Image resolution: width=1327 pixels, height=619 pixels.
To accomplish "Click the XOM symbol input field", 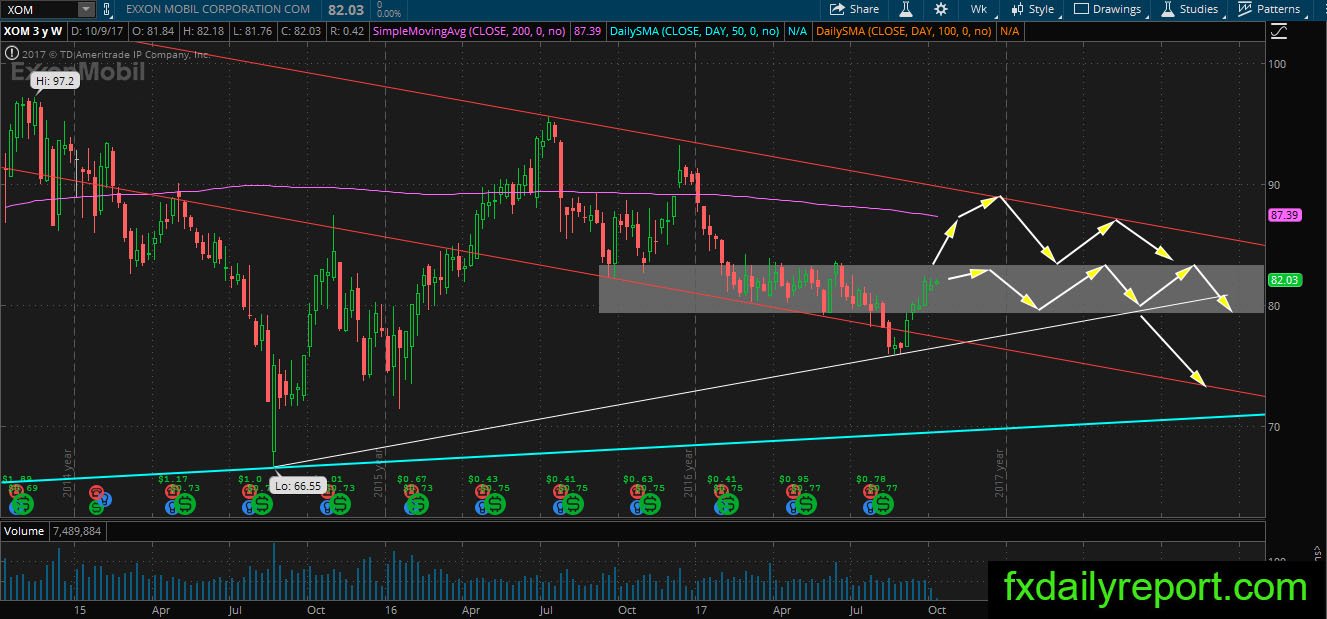I will (x=40, y=9).
